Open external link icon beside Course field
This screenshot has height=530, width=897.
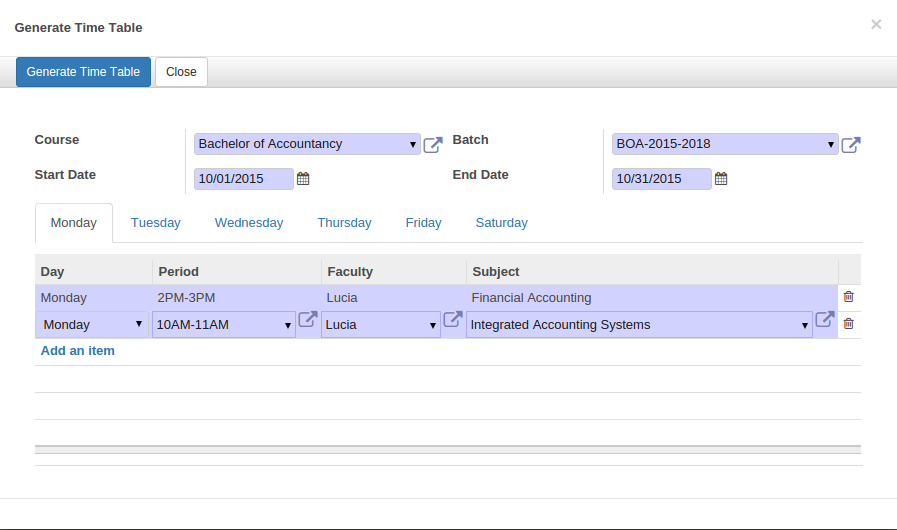(433, 145)
